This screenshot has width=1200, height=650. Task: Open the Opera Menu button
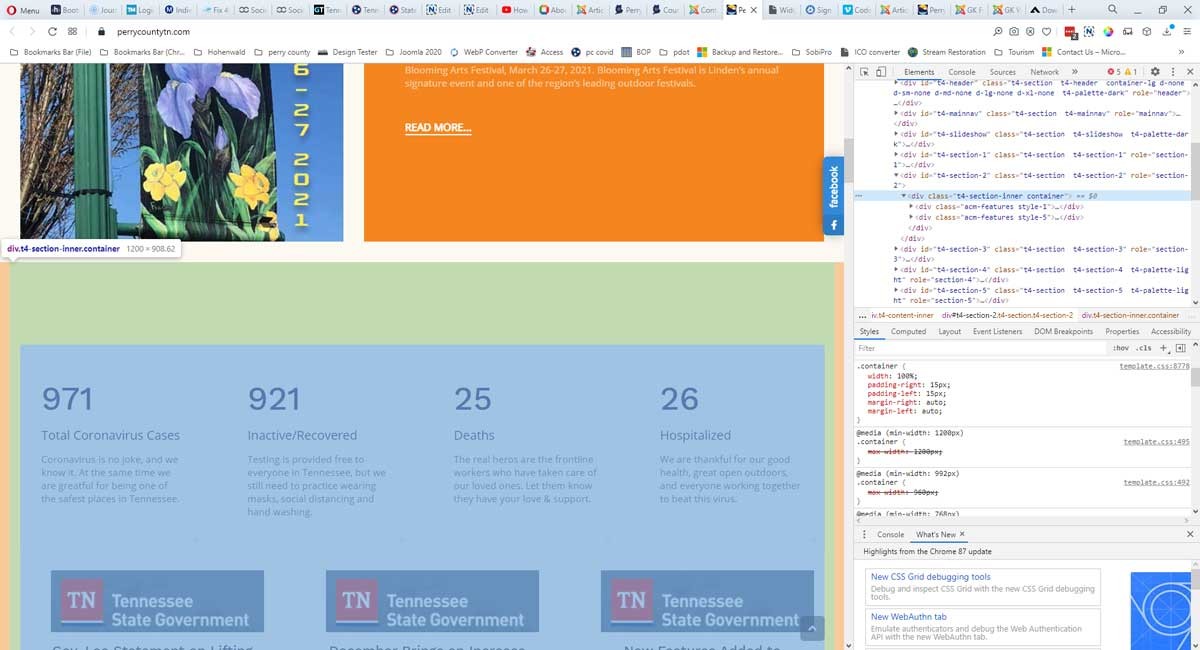(22, 10)
